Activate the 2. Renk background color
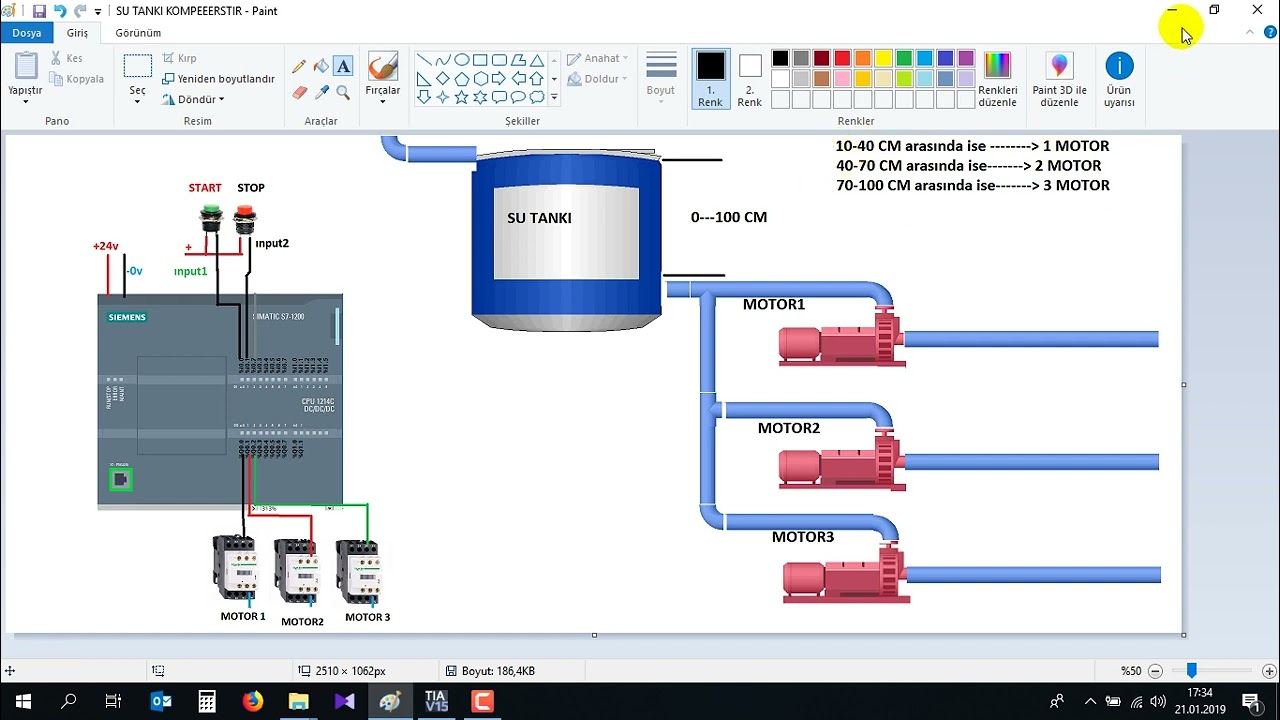Viewport: 1280px width, 720px height. (x=750, y=79)
